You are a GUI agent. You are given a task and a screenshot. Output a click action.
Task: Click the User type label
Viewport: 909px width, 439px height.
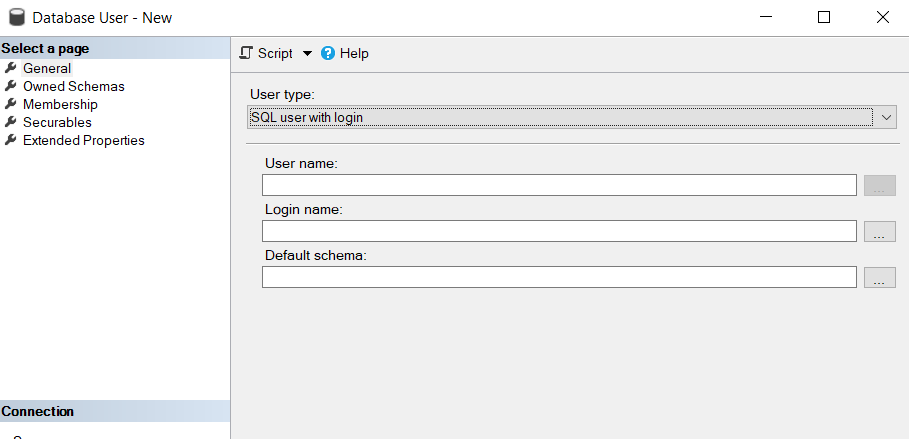(x=282, y=94)
